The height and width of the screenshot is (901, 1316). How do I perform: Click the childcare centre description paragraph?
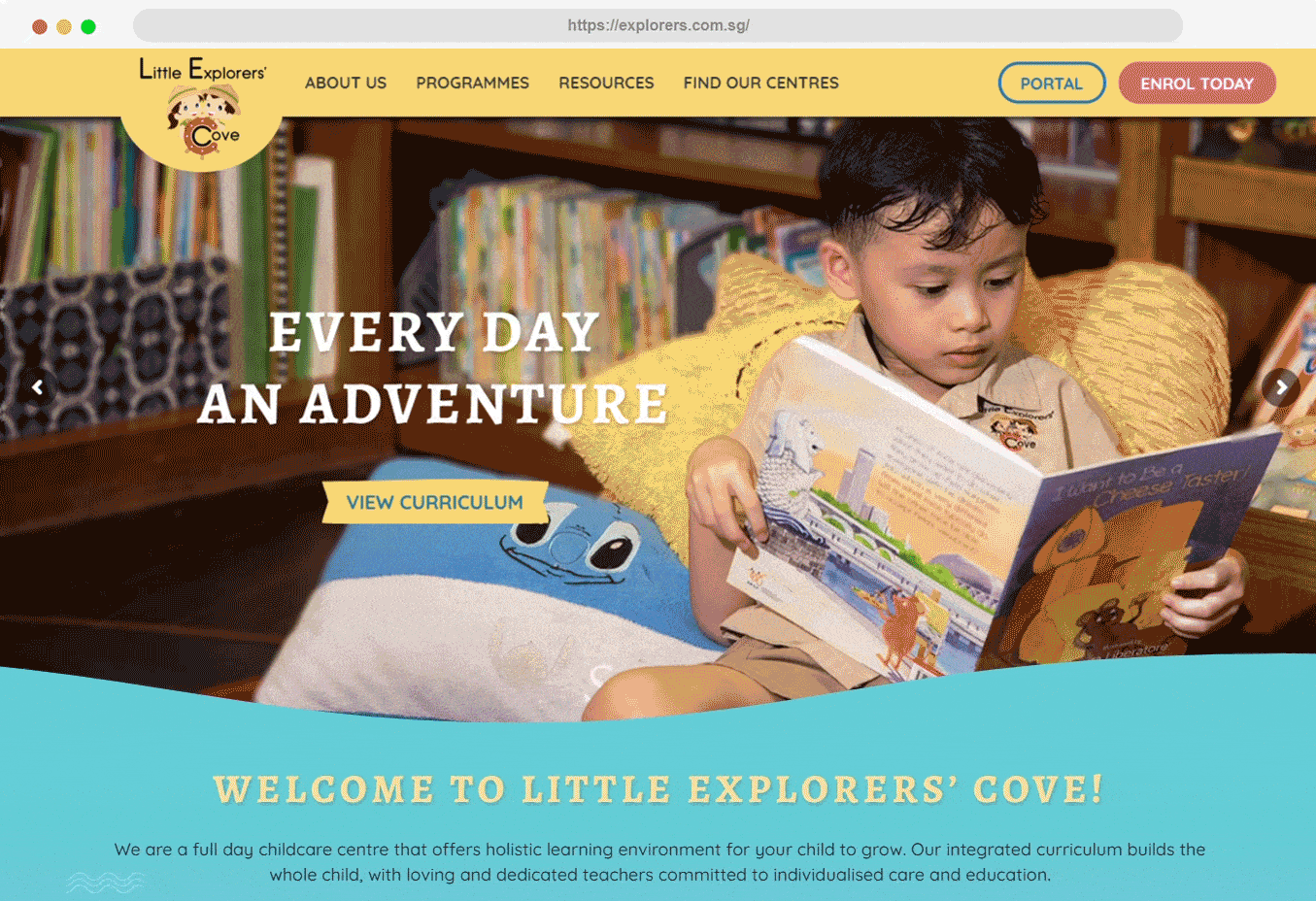pyautogui.click(x=659, y=862)
